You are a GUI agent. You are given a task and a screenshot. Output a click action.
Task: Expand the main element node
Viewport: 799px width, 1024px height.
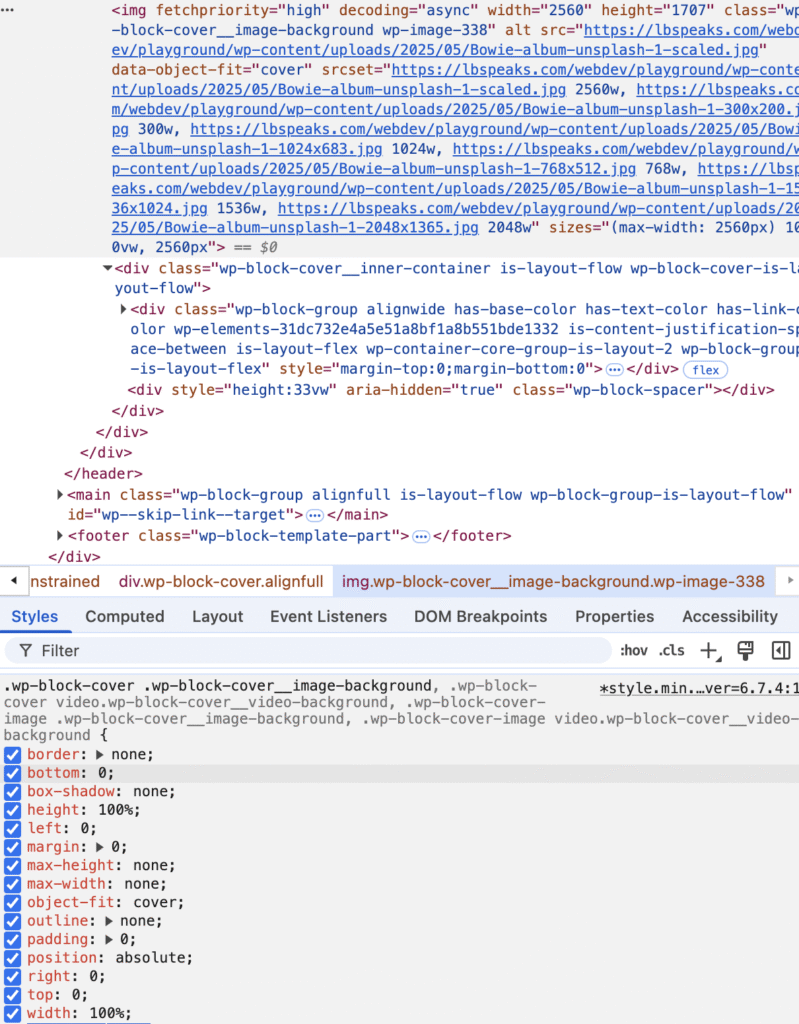(62, 495)
